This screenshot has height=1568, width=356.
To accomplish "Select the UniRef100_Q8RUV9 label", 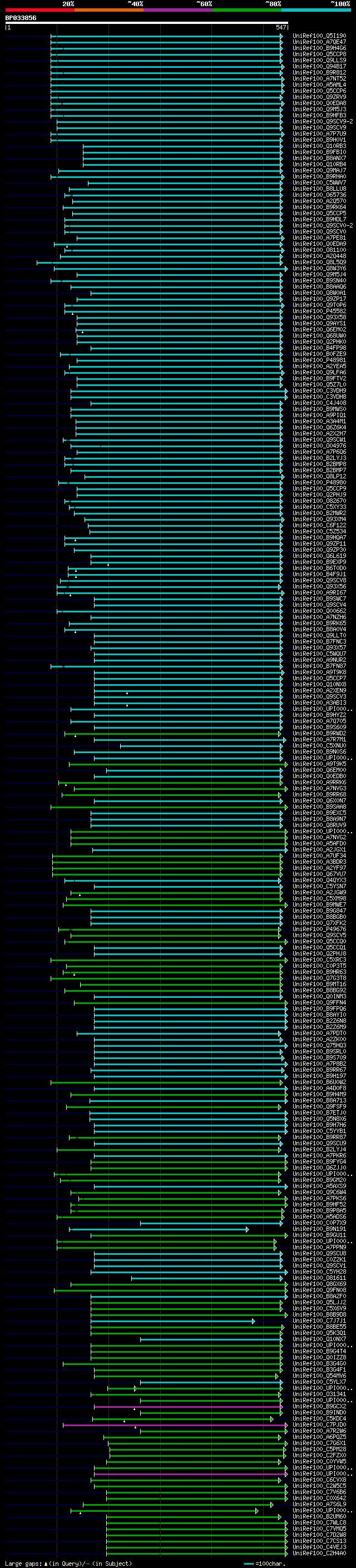I will [x=319, y=825].
